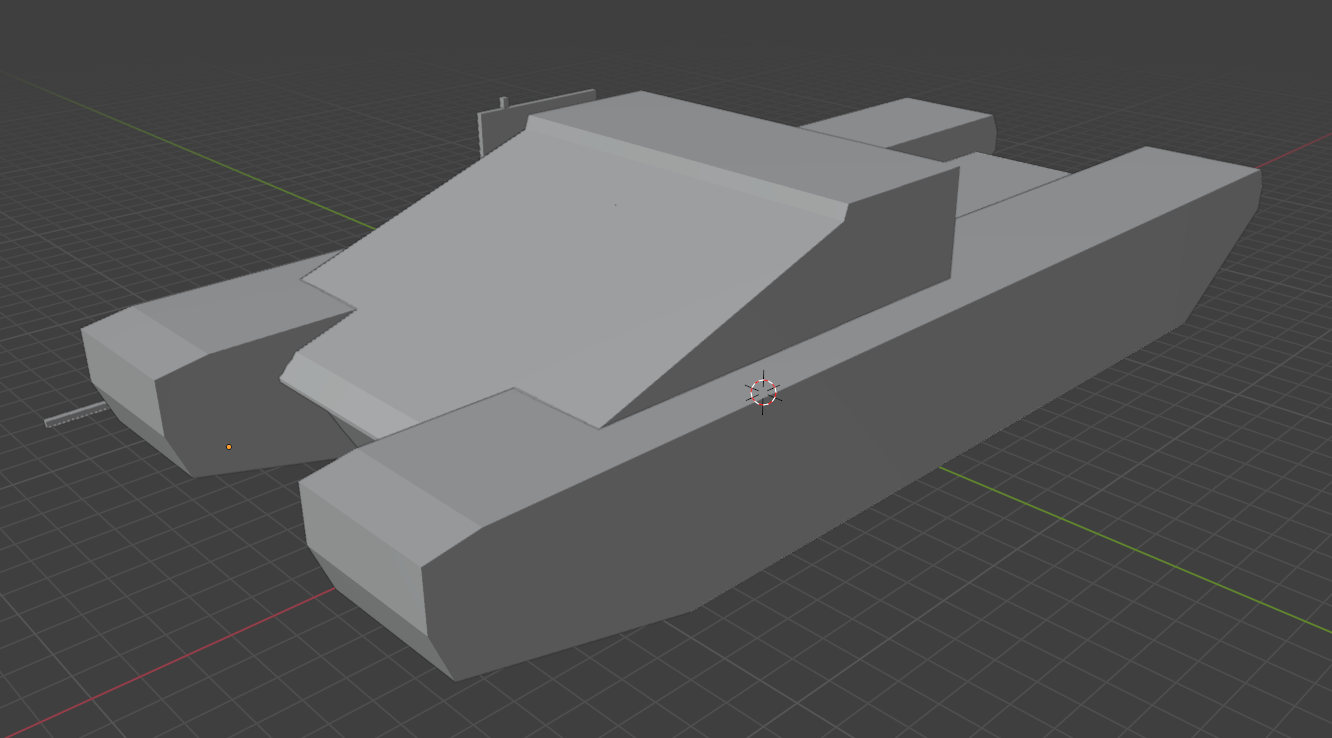The width and height of the screenshot is (1332, 738).
Task: Click the orange object origin dot
Action: tap(229, 447)
